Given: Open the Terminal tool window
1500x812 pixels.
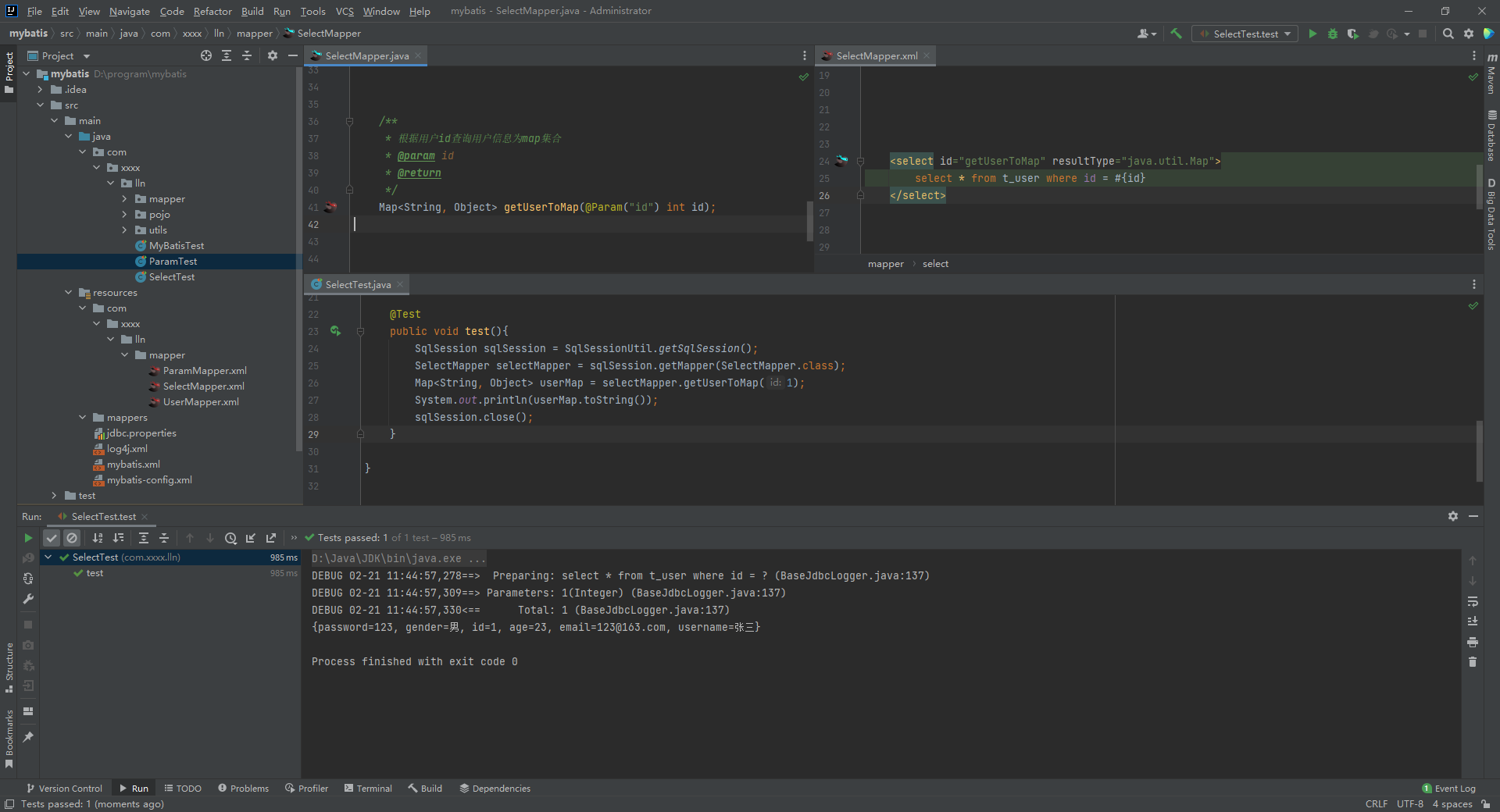Looking at the screenshot, I should pos(368,789).
